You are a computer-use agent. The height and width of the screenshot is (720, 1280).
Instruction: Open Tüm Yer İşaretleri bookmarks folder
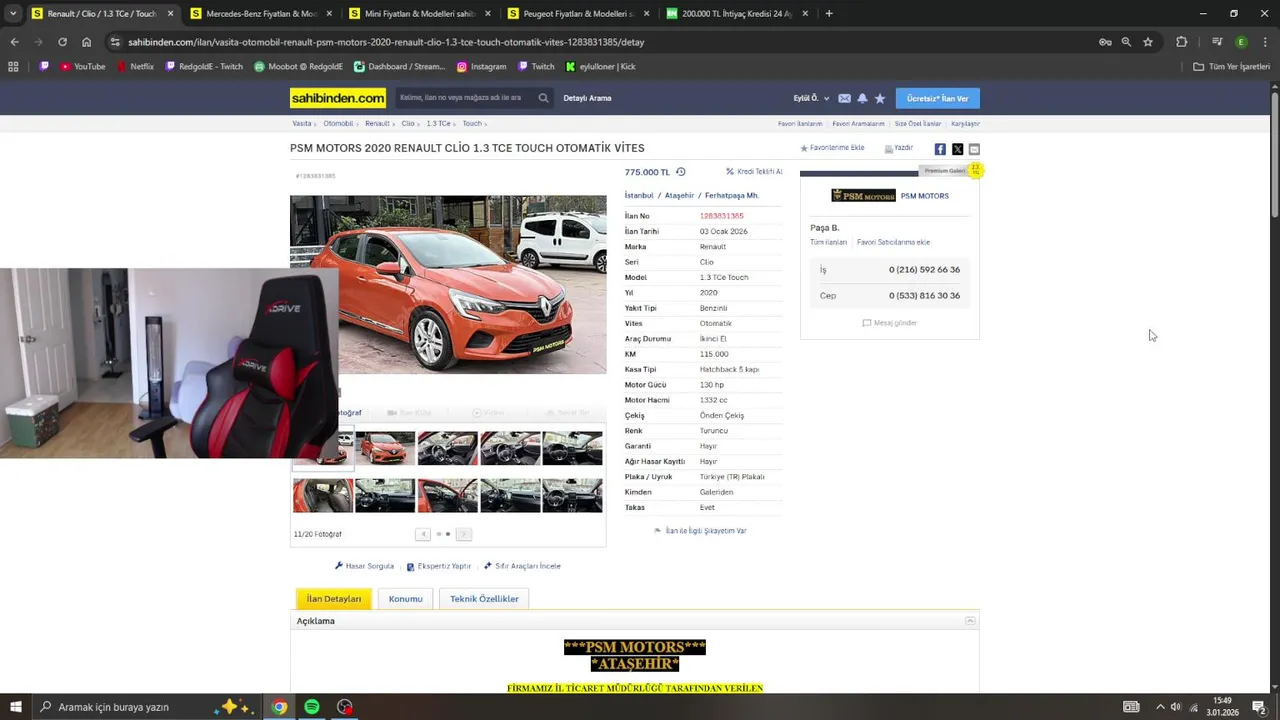point(1232,66)
